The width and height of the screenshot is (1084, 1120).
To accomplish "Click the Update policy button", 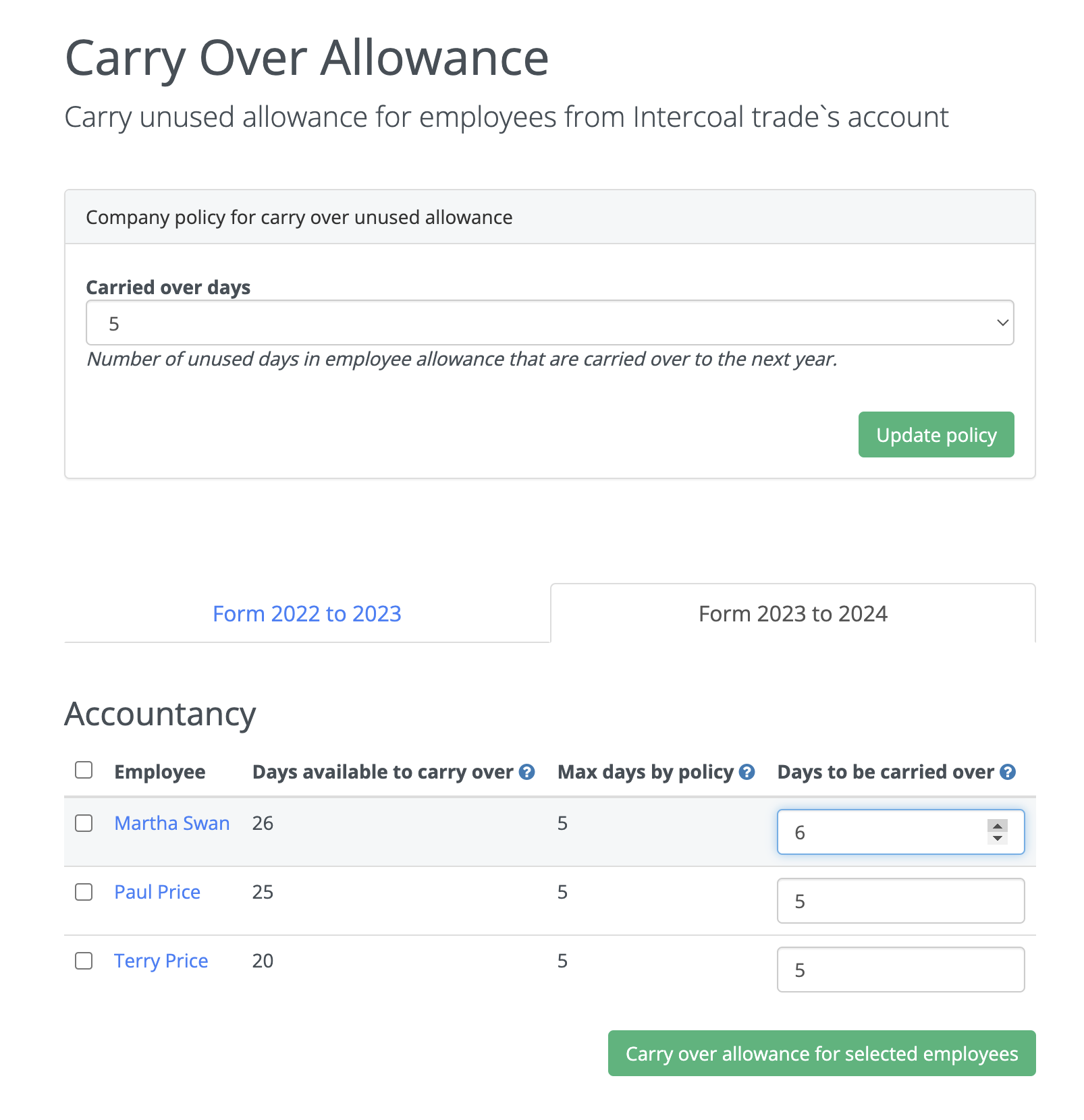I will tap(936, 435).
